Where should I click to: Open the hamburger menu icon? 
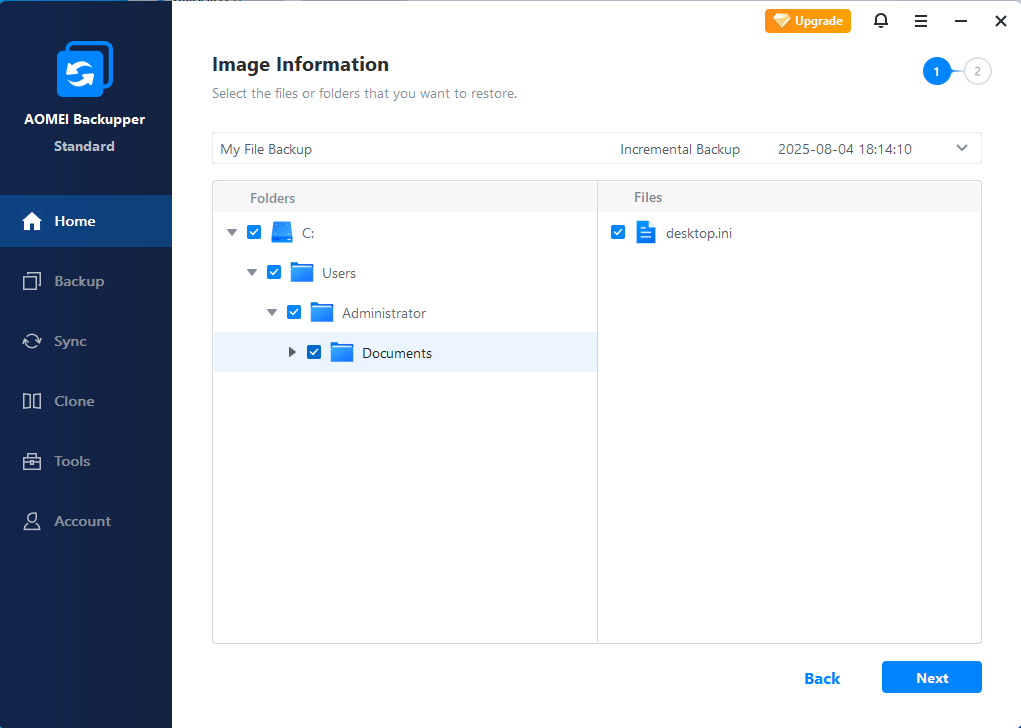pos(921,21)
